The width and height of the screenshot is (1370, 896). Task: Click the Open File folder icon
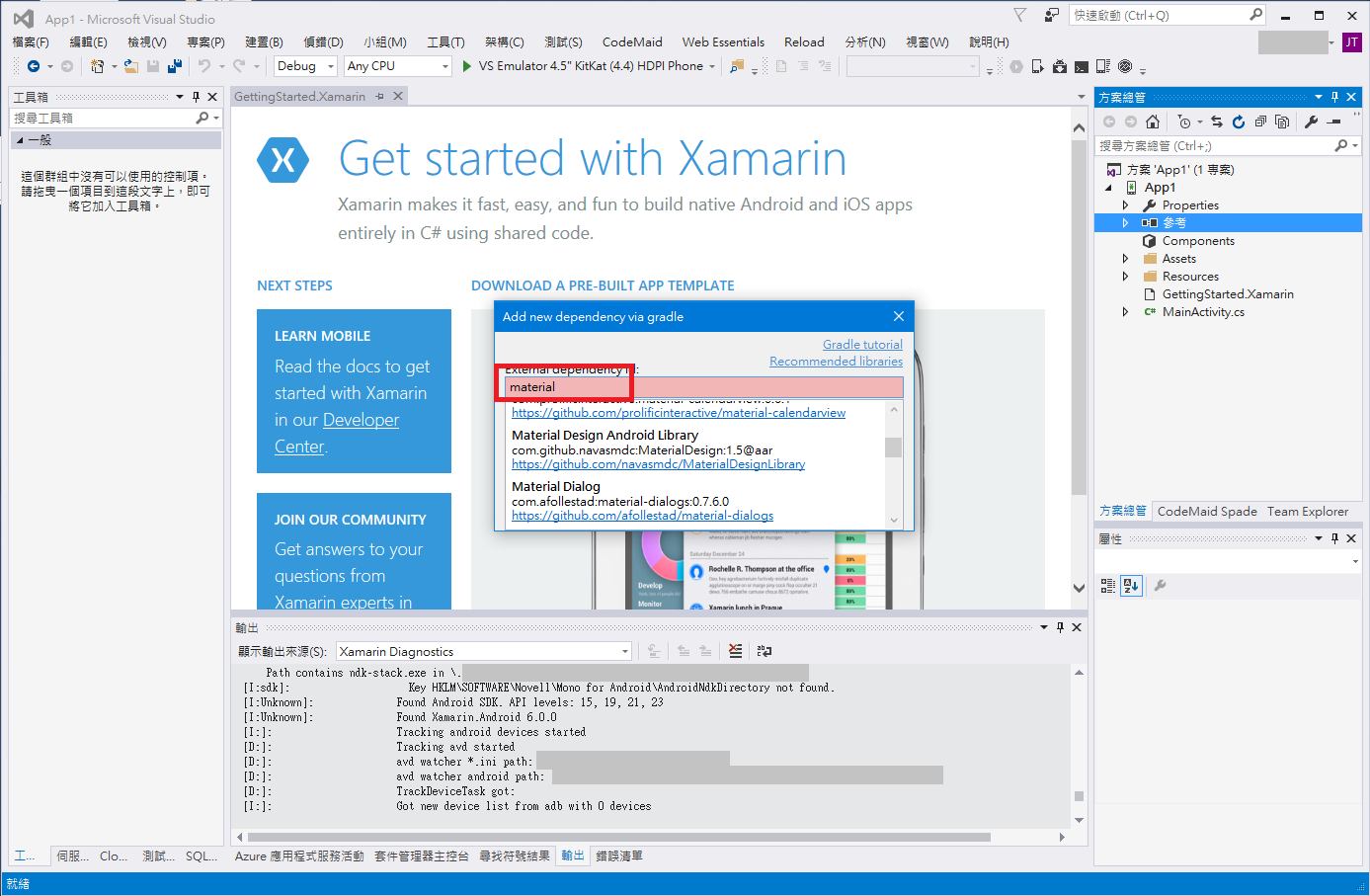(x=130, y=66)
